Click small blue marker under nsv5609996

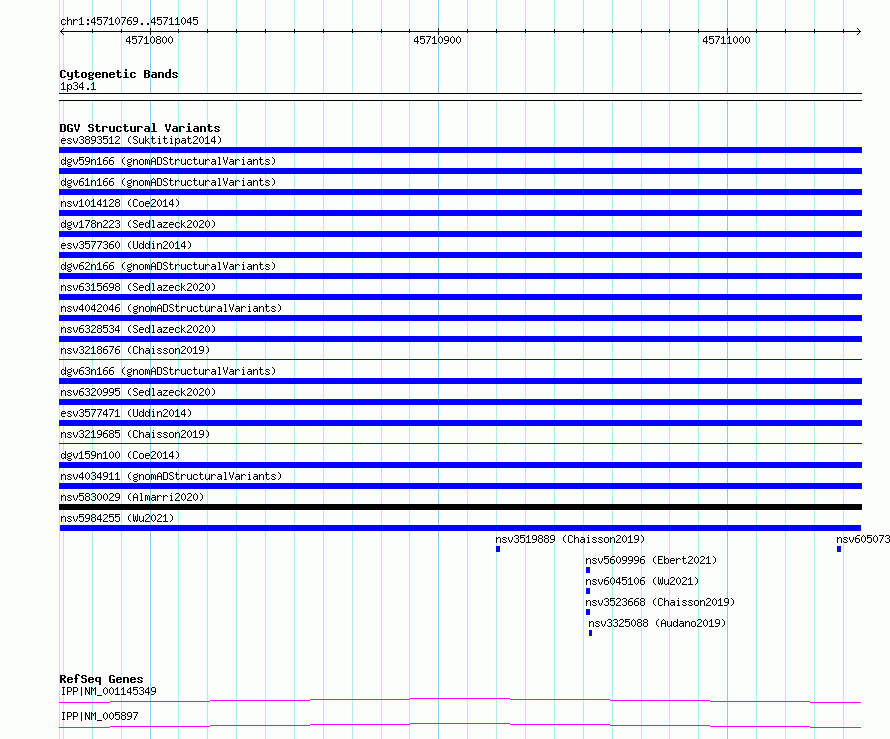588,570
